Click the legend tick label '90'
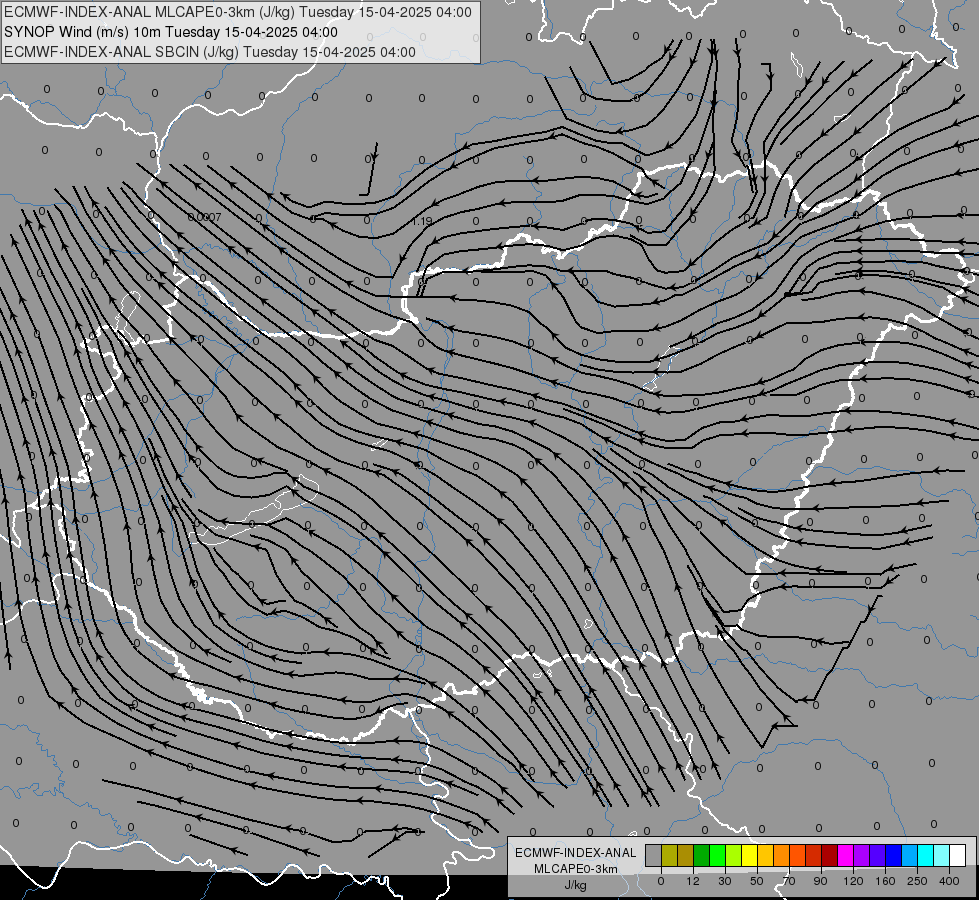This screenshot has height=900, width=979. (820, 881)
